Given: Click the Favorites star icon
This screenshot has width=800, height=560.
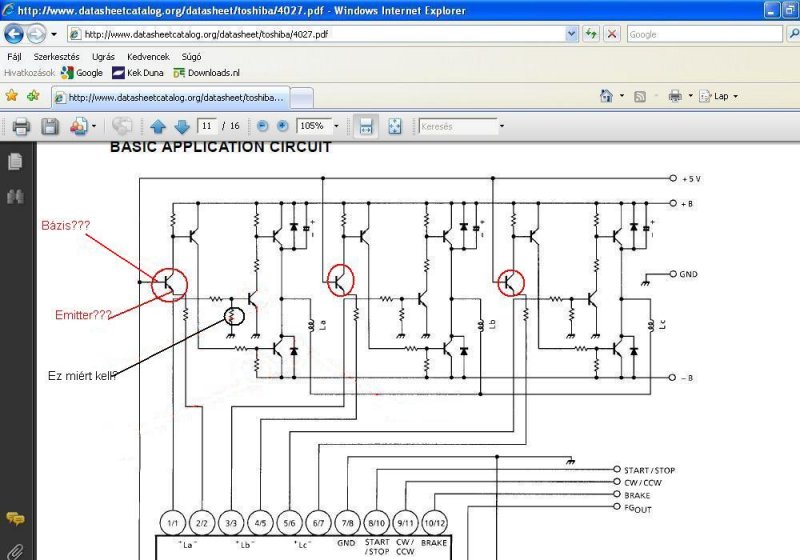Looking at the screenshot, I should tap(12, 96).
